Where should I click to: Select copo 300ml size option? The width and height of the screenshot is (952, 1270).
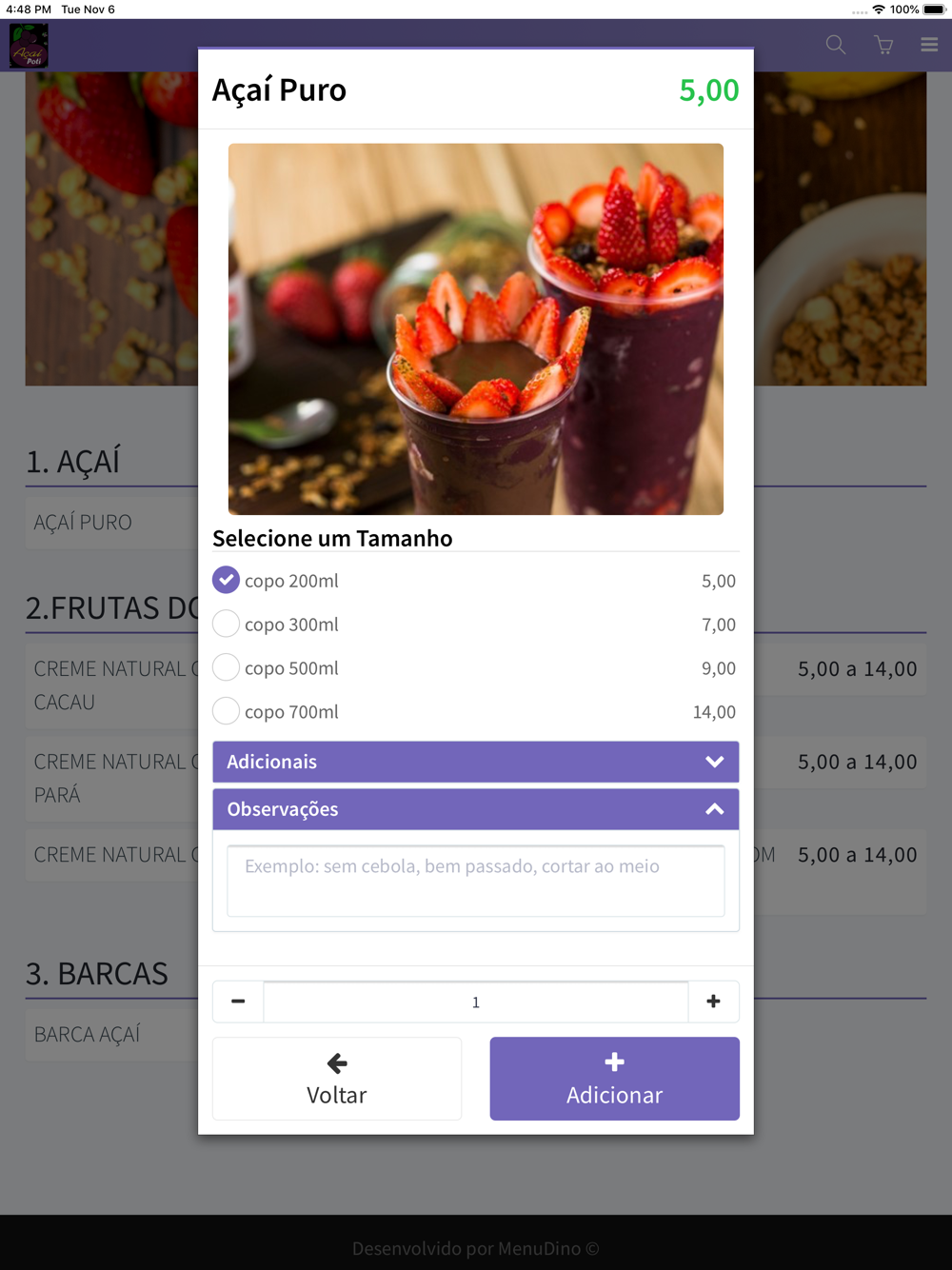coord(475,625)
